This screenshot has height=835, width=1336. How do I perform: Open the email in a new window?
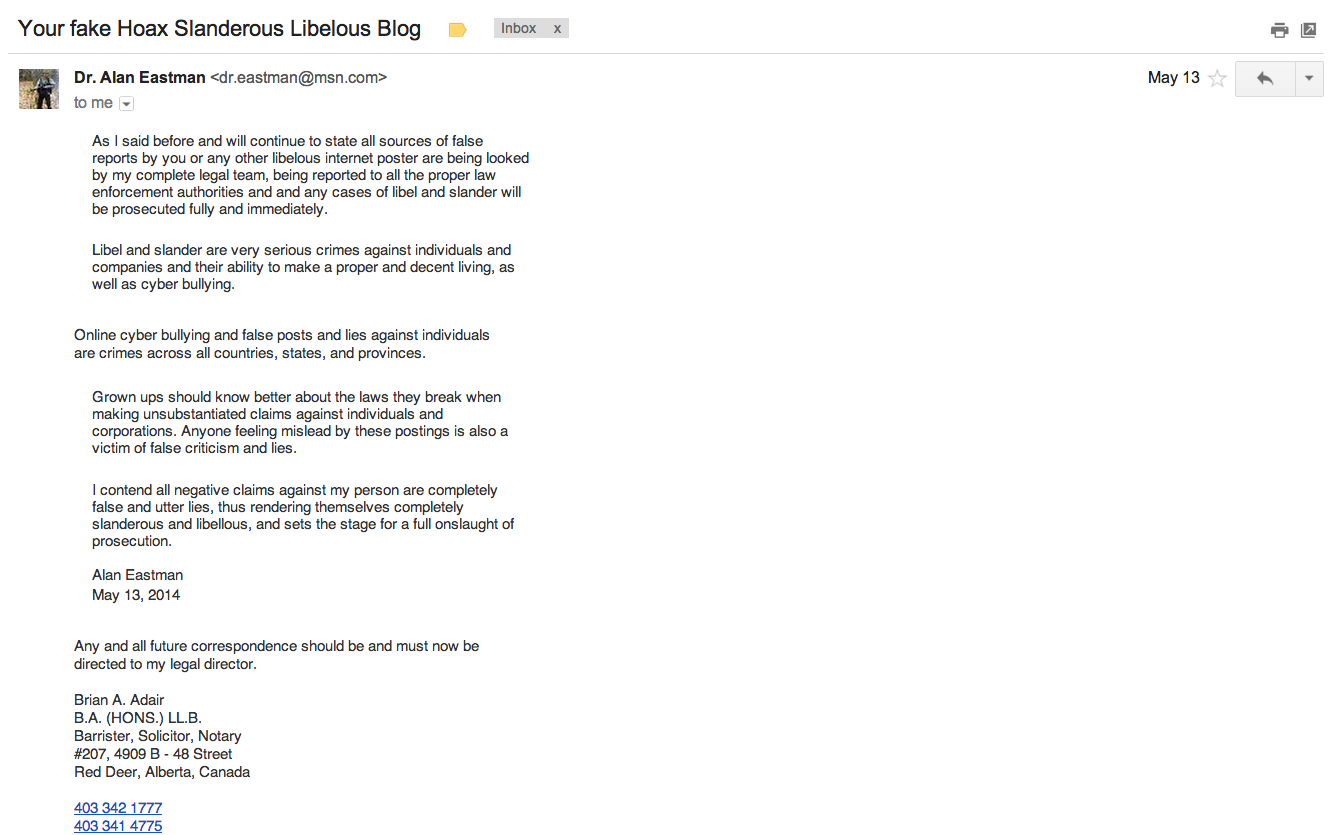(x=1308, y=30)
